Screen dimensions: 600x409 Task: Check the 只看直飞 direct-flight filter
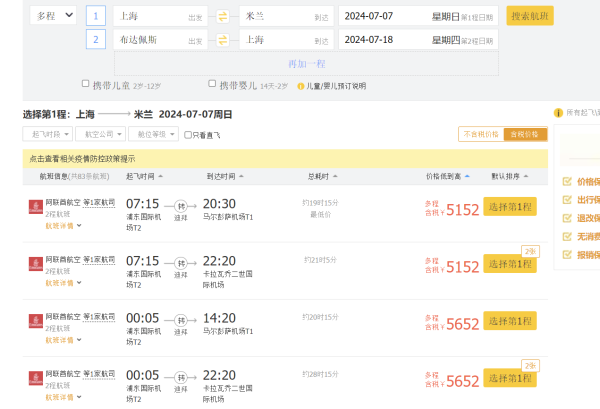(188, 135)
